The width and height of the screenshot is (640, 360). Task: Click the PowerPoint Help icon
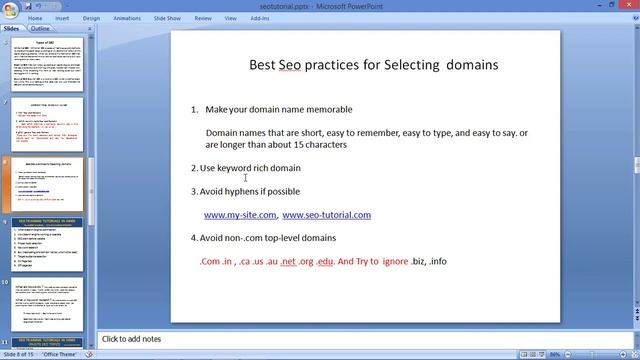coord(635,18)
